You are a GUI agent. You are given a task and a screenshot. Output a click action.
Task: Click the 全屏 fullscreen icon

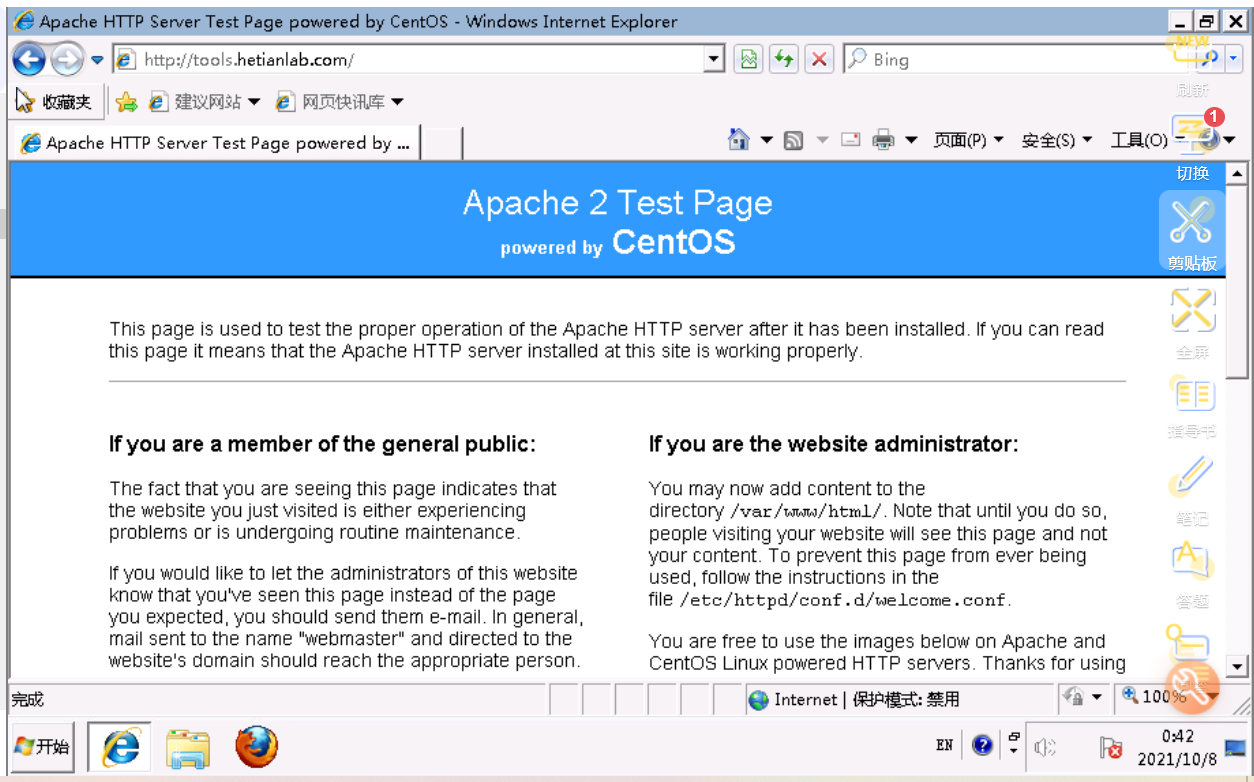pyautogui.click(x=1192, y=323)
